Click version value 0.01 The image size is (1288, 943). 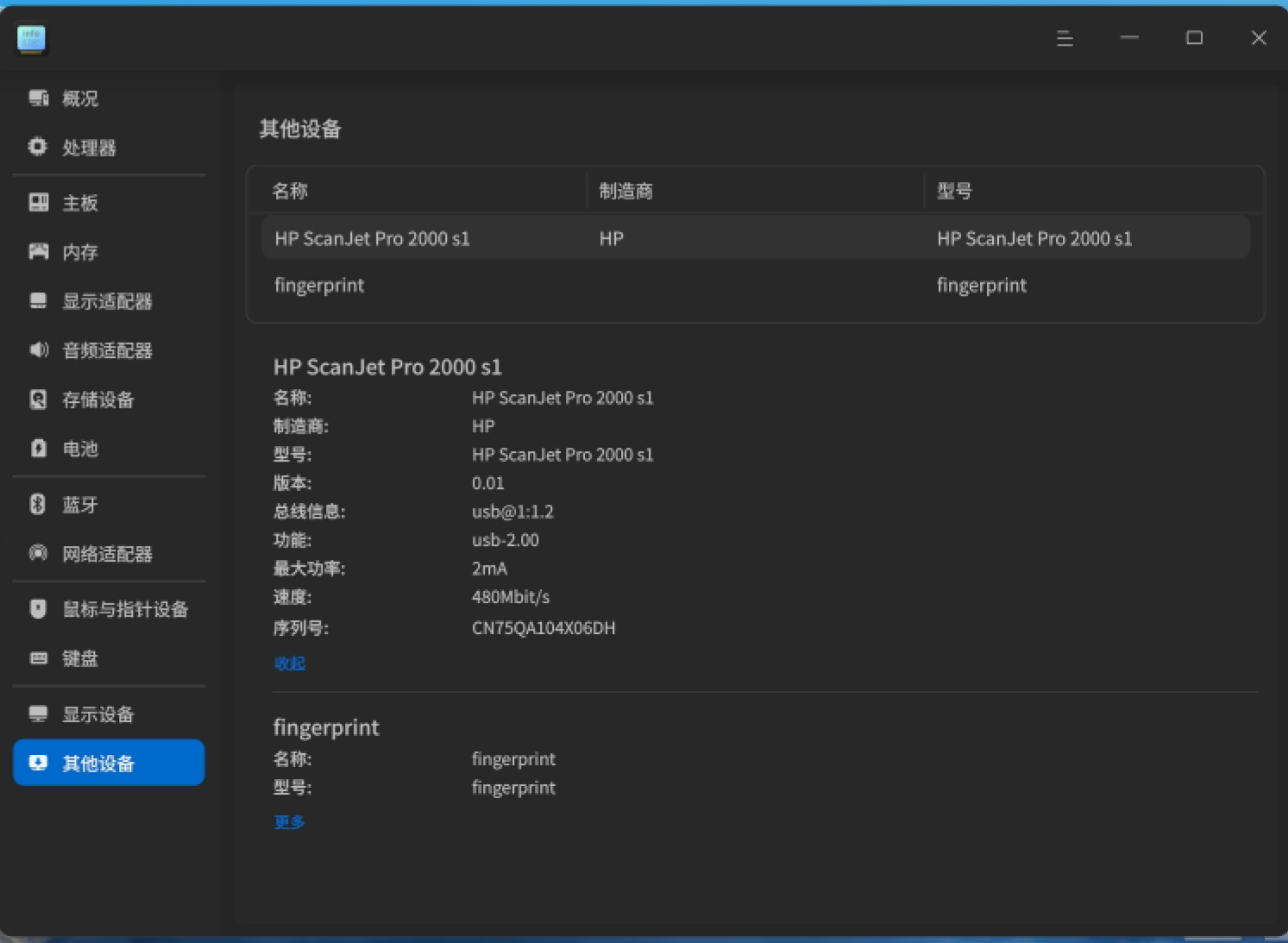(488, 483)
